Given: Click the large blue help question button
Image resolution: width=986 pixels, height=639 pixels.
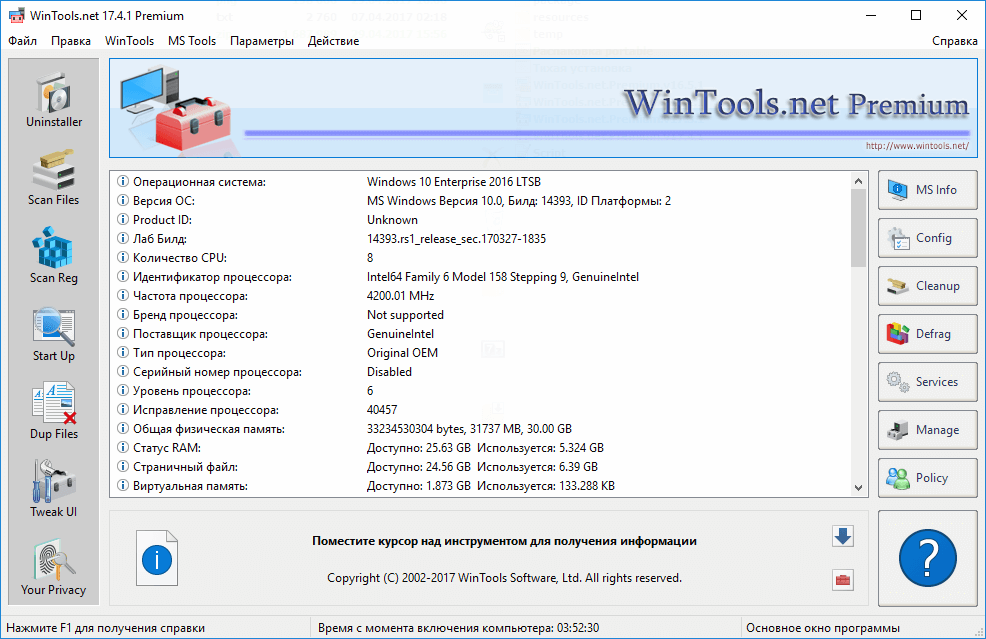Looking at the screenshot, I should pyautogui.click(x=927, y=557).
